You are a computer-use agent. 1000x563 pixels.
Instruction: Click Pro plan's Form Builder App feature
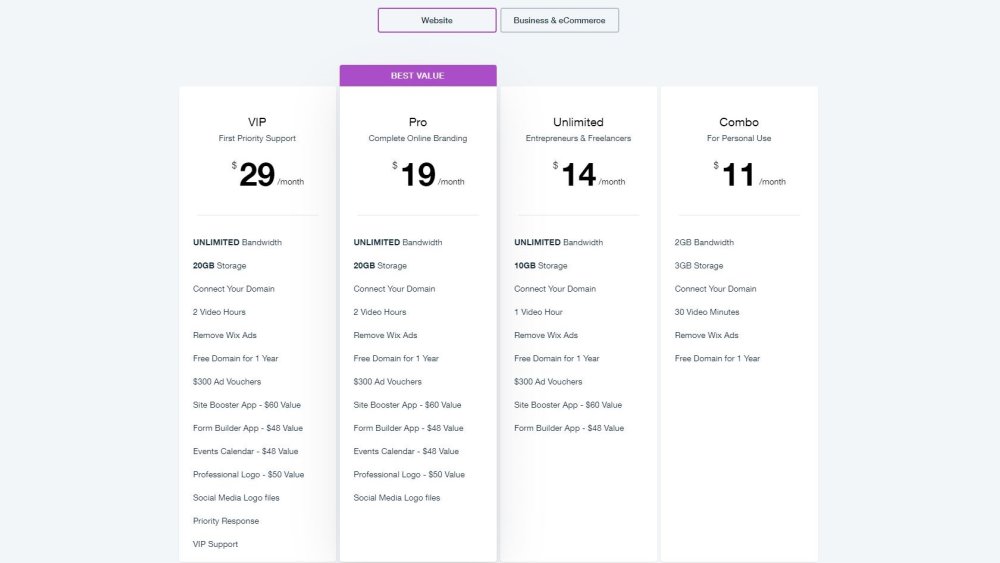pos(409,428)
